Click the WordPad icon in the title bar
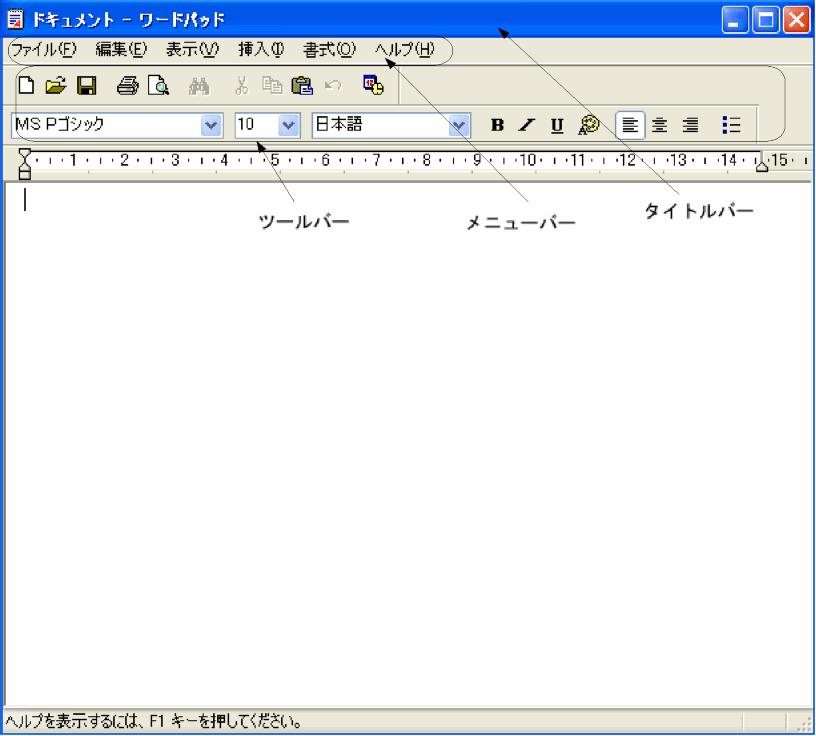 pyautogui.click(x=16, y=19)
